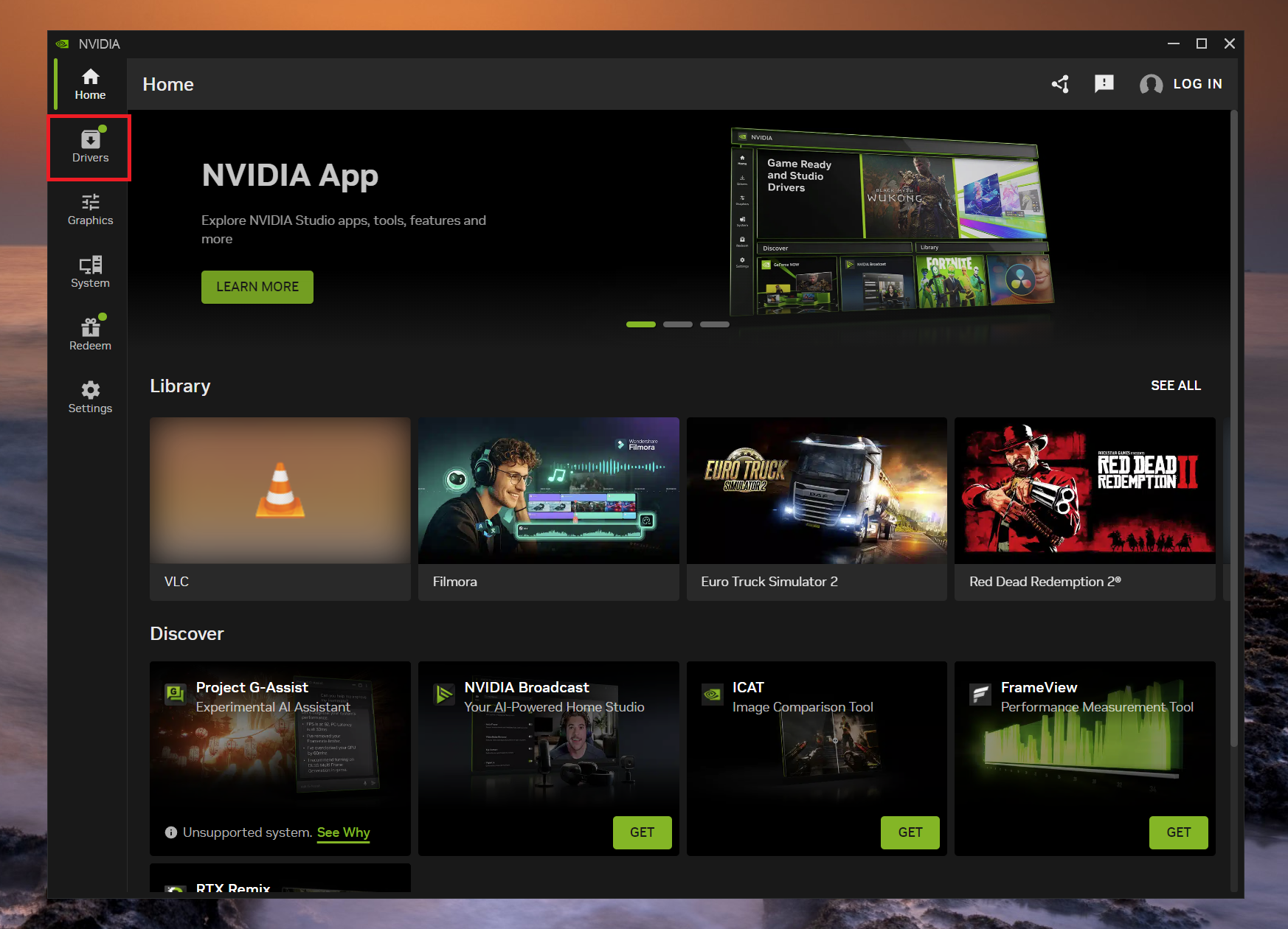The height and width of the screenshot is (929, 1288).
Task: Click the user avatar icon
Action: pyautogui.click(x=1150, y=84)
